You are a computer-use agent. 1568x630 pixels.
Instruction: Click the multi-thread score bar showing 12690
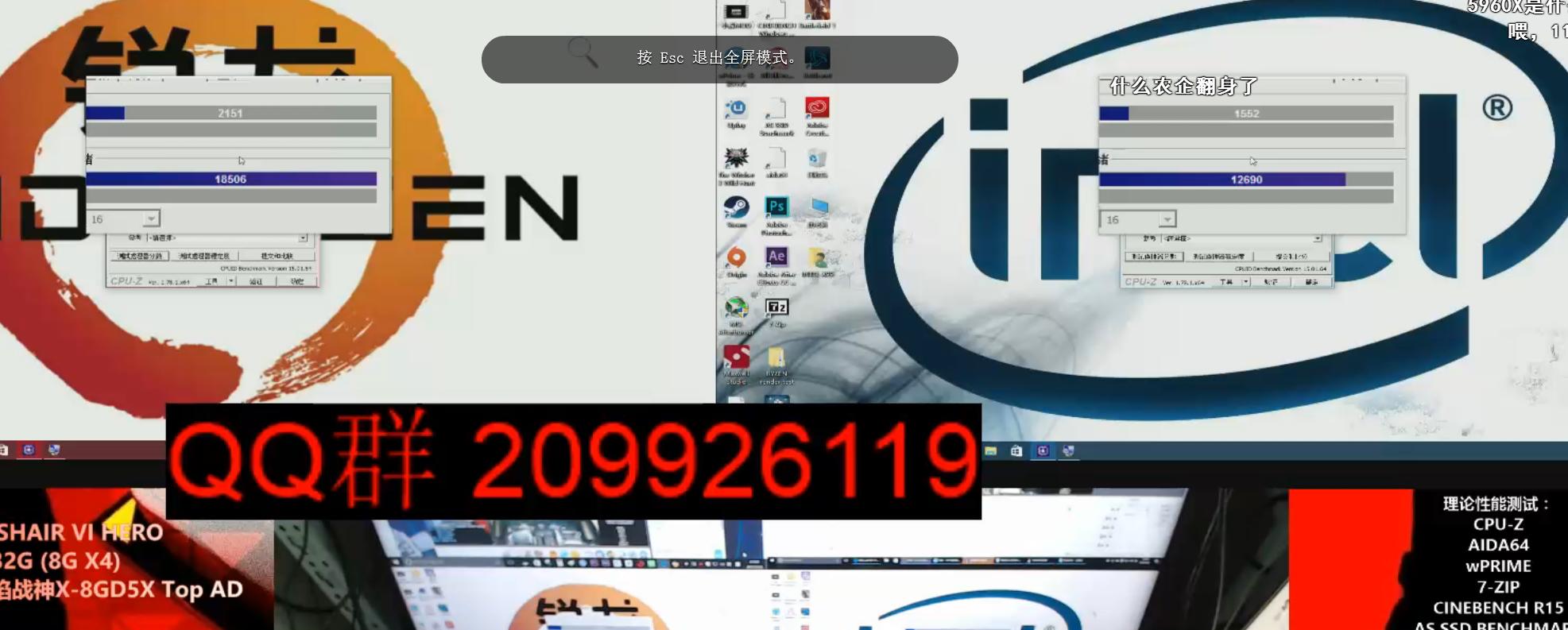point(1246,180)
